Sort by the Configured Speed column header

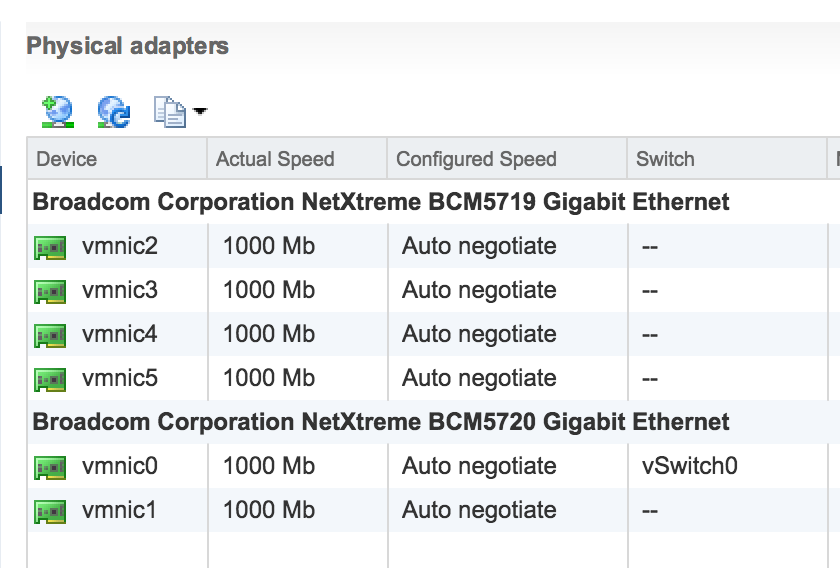[507, 159]
